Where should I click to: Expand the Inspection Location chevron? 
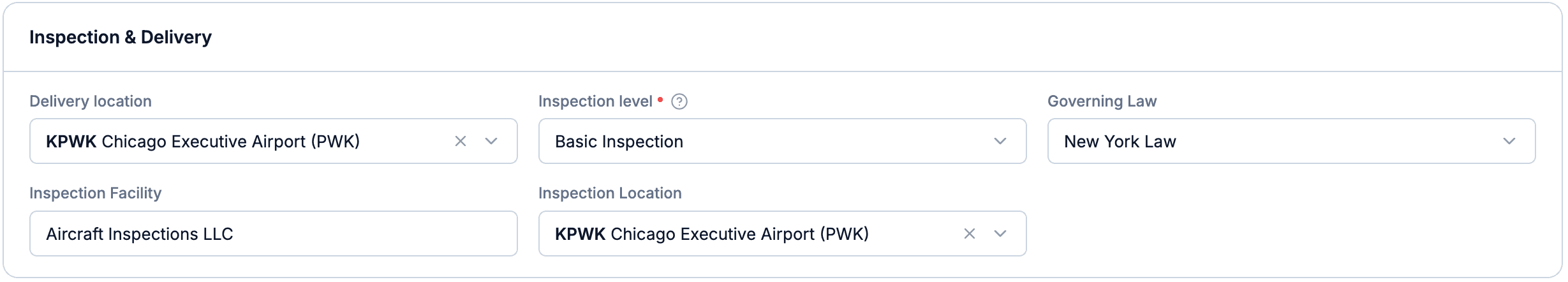(x=1000, y=234)
